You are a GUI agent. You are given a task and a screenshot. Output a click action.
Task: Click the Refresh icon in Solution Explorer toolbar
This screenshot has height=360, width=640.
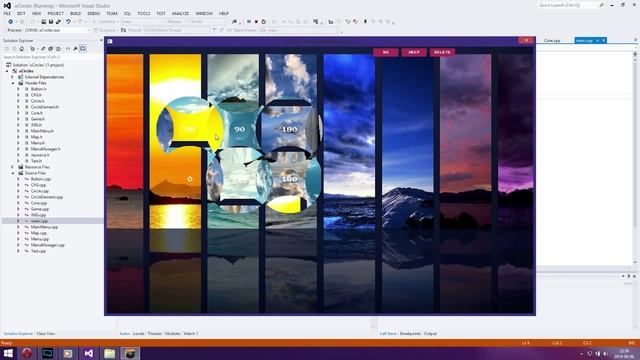pyautogui.click(x=43, y=49)
